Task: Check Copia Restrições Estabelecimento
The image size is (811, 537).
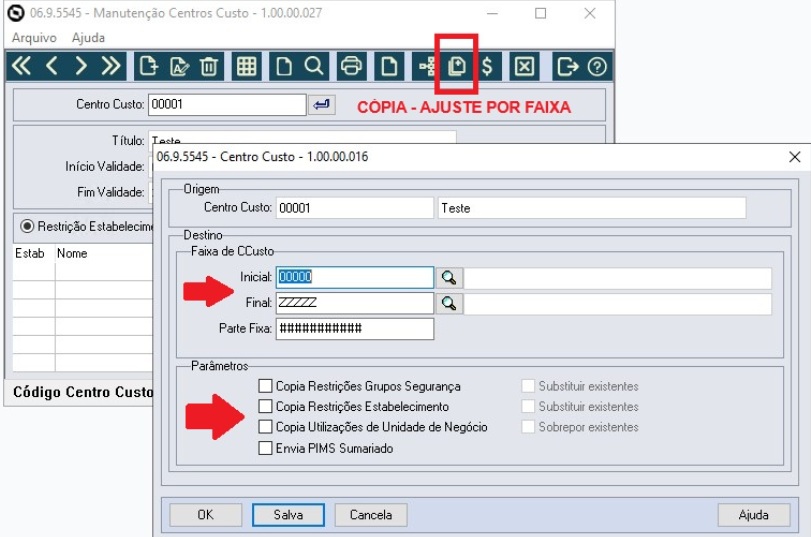Action: (265, 406)
